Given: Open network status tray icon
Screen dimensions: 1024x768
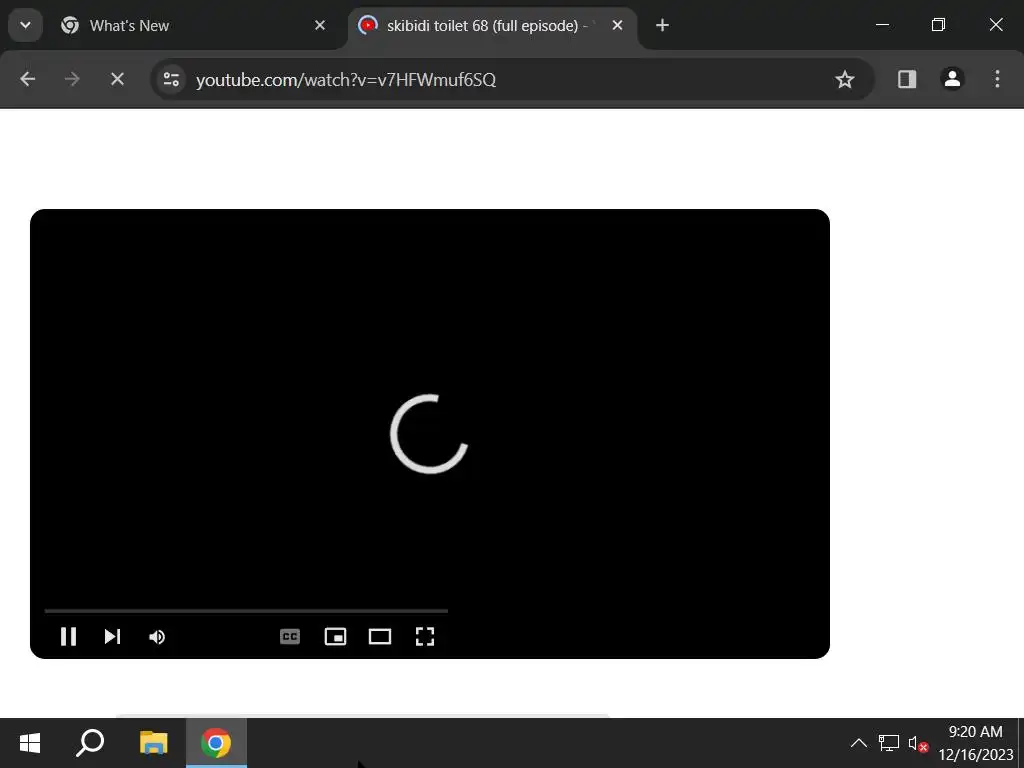Looking at the screenshot, I should (x=889, y=743).
